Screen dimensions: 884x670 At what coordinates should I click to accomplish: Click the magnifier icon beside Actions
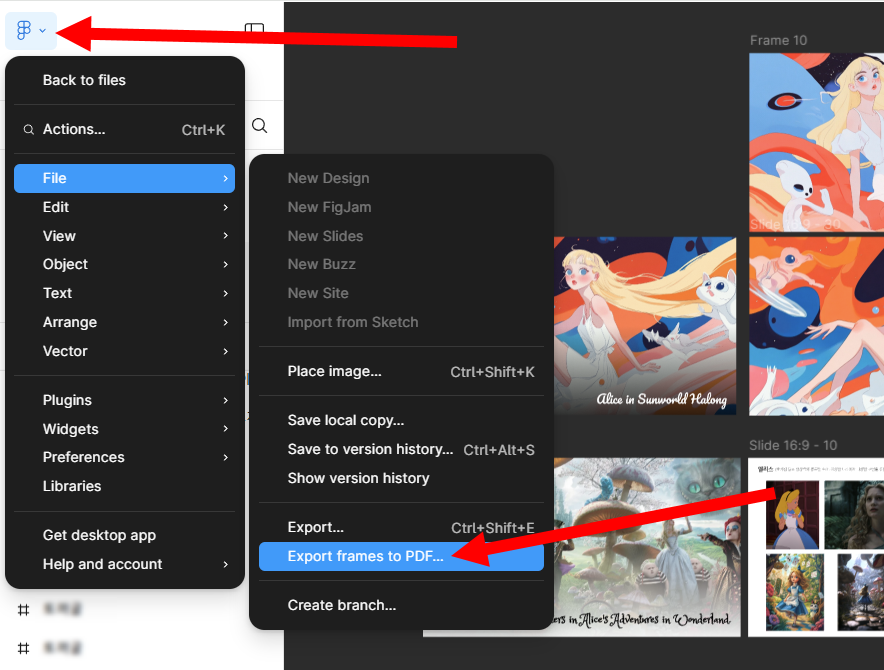28,130
